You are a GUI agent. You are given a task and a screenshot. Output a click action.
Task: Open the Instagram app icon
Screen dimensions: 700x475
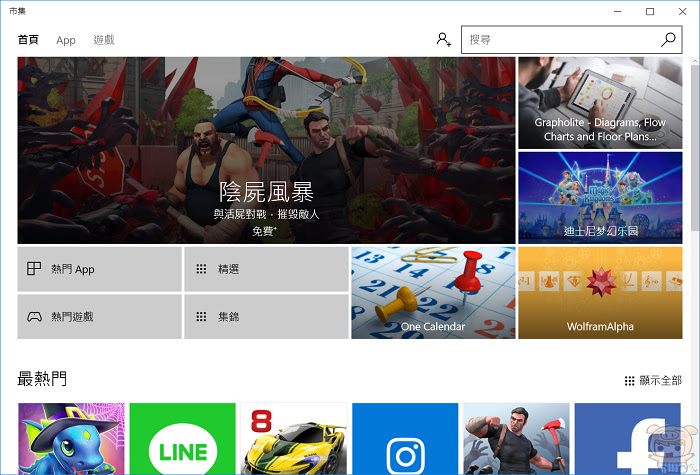pos(405,438)
